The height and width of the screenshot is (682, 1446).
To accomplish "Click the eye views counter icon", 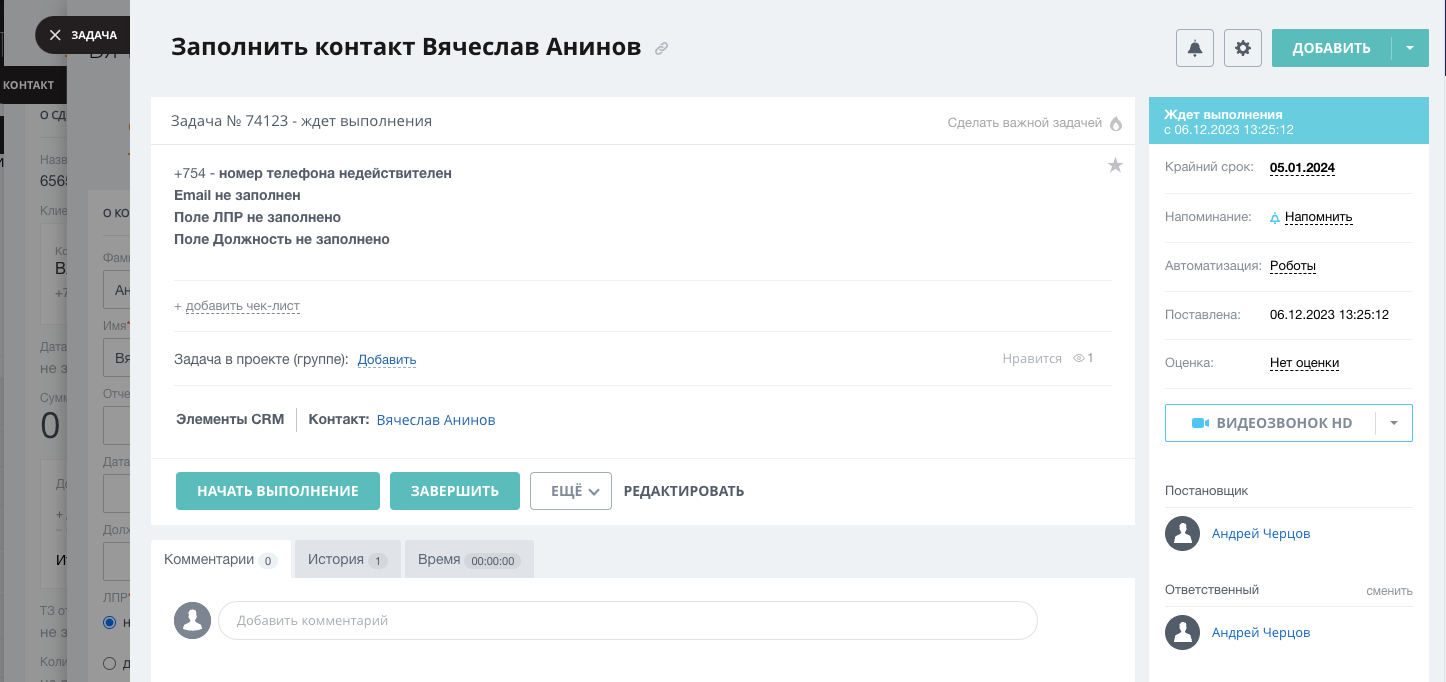I will pos(1078,358).
